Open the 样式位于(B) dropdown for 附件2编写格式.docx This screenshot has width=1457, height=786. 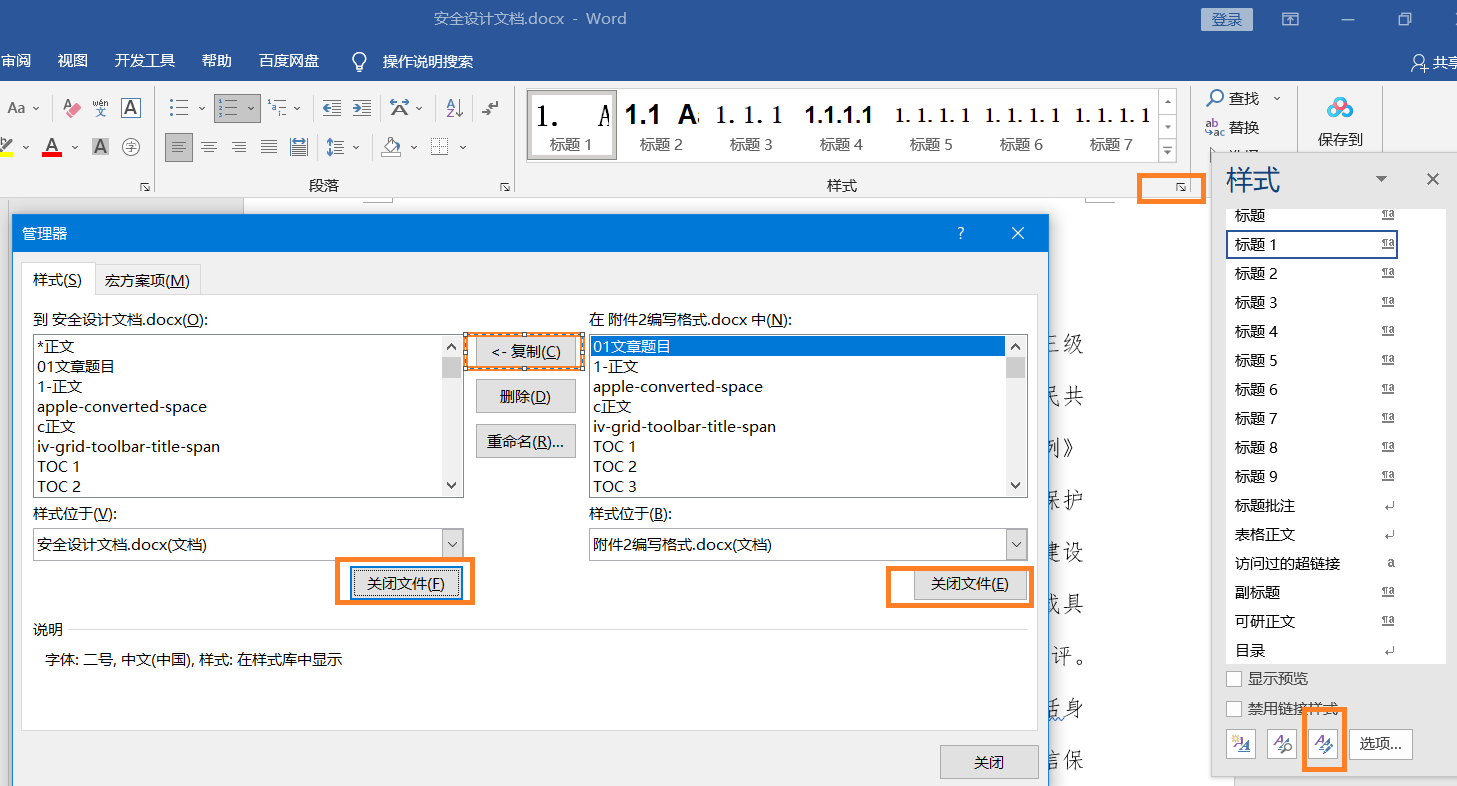1017,544
